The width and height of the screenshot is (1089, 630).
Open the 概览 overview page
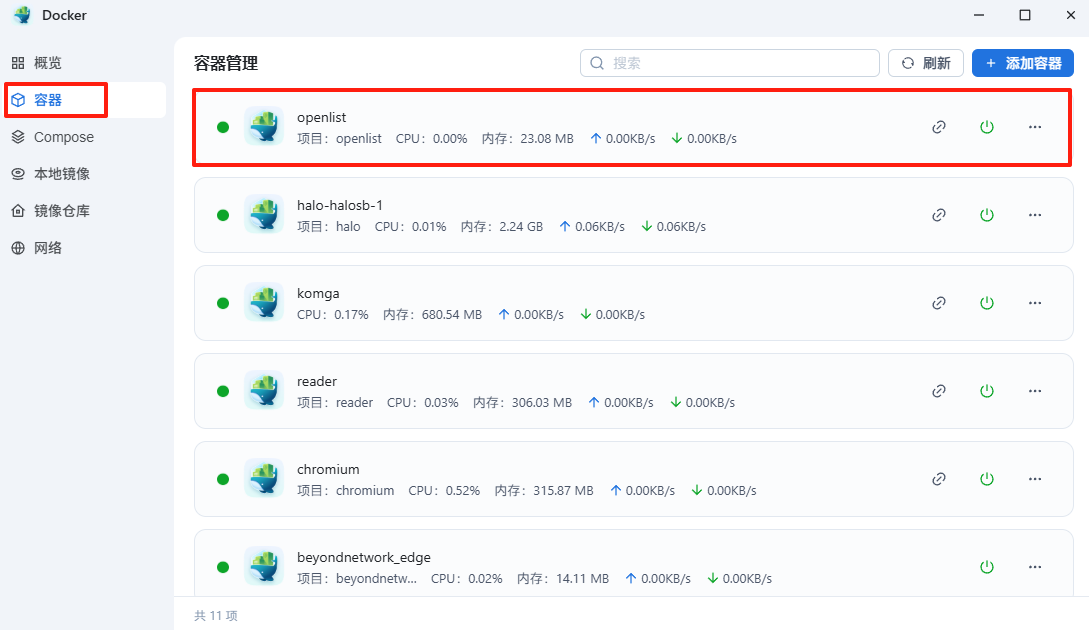tap(85, 63)
